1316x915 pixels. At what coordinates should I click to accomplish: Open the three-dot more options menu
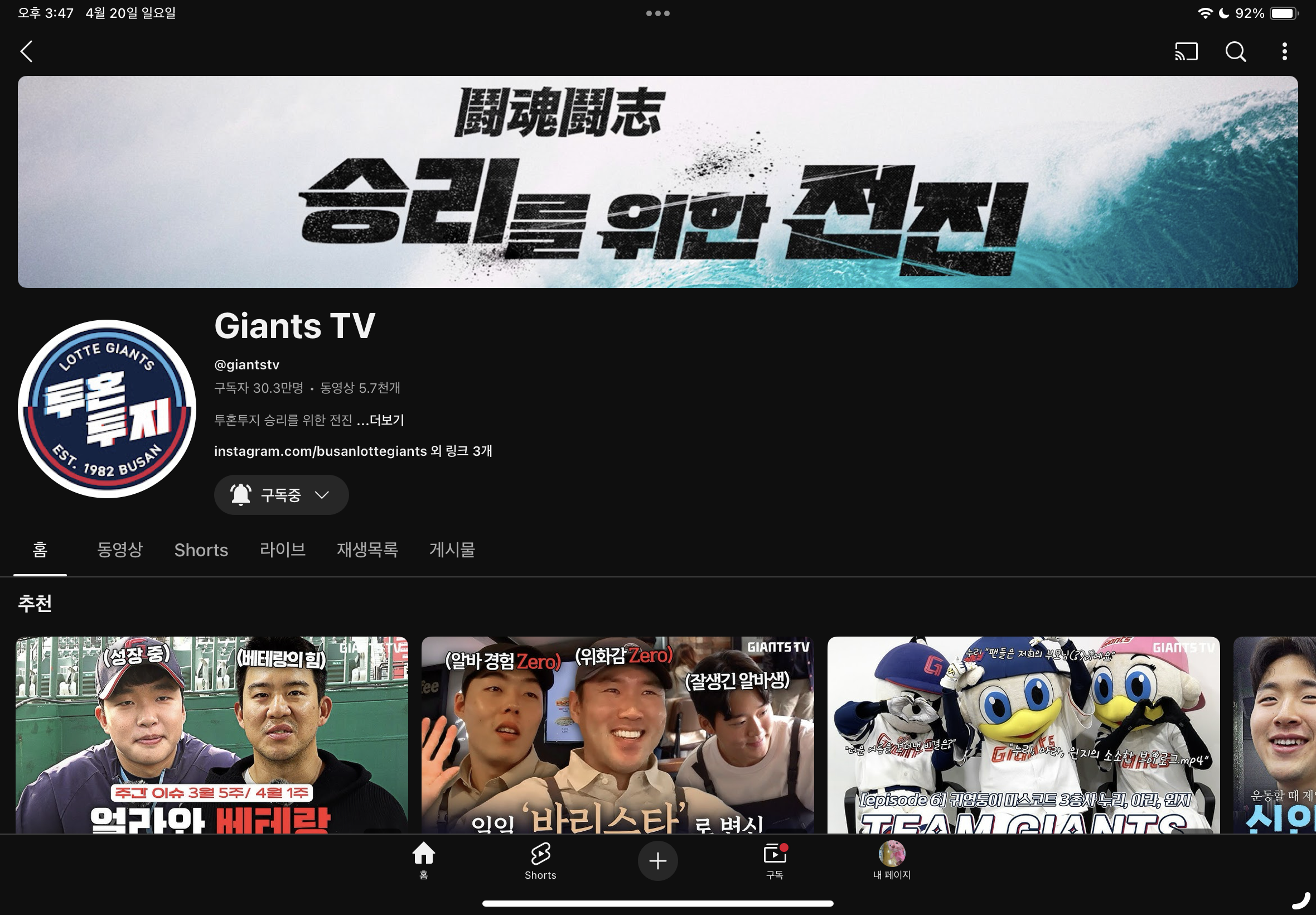(x=1284, y=51)
